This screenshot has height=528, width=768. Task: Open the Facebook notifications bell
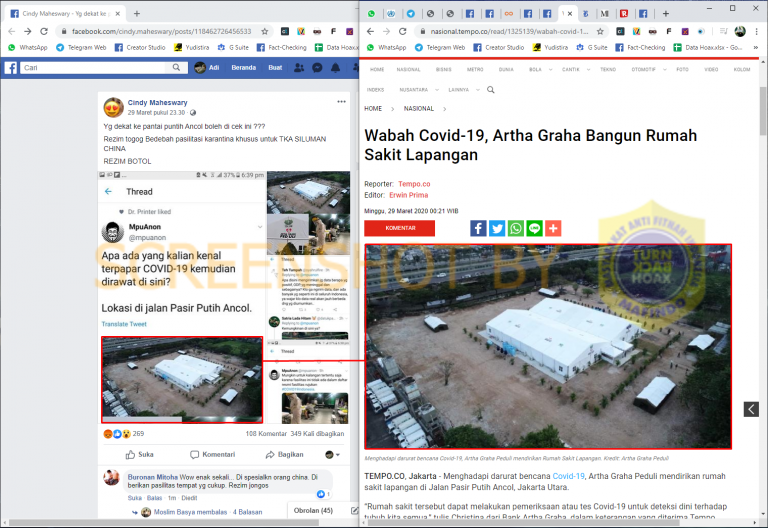[x=336, y=68]
